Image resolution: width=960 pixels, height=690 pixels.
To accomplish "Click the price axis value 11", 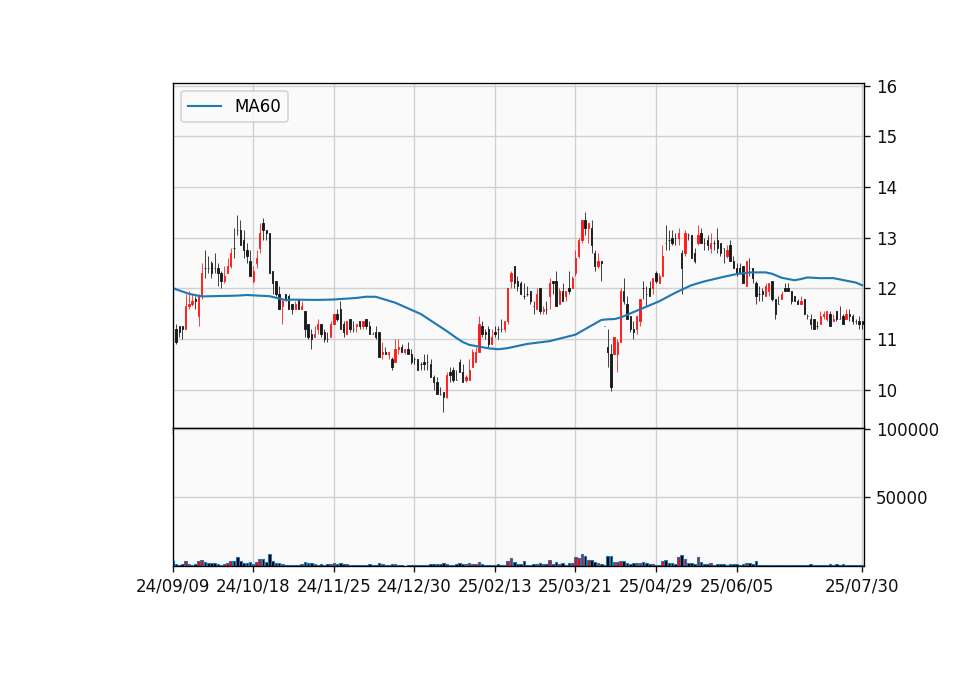I will click(x=887, y=340).
